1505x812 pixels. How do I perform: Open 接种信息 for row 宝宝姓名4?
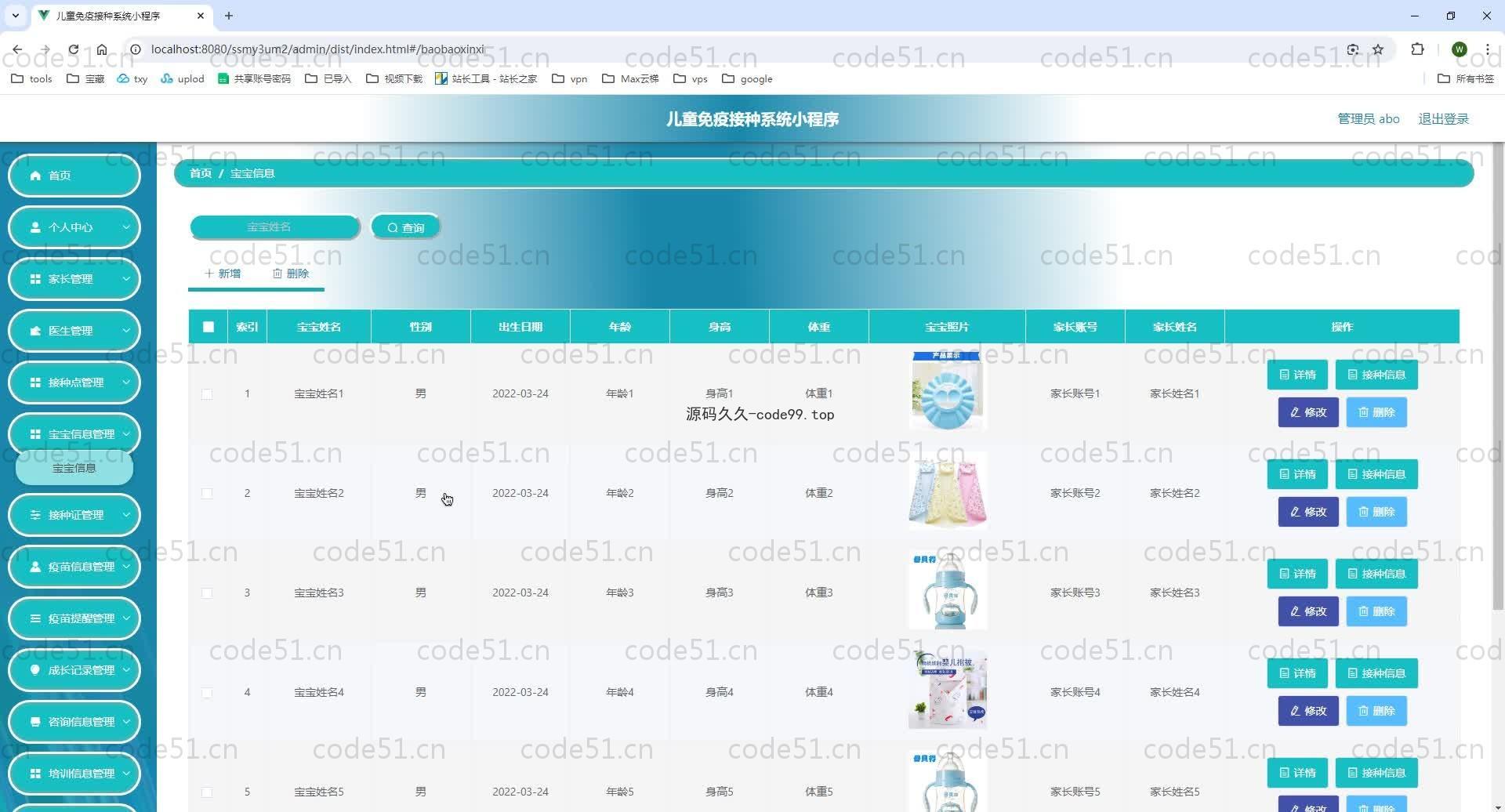click(1376, 673)
